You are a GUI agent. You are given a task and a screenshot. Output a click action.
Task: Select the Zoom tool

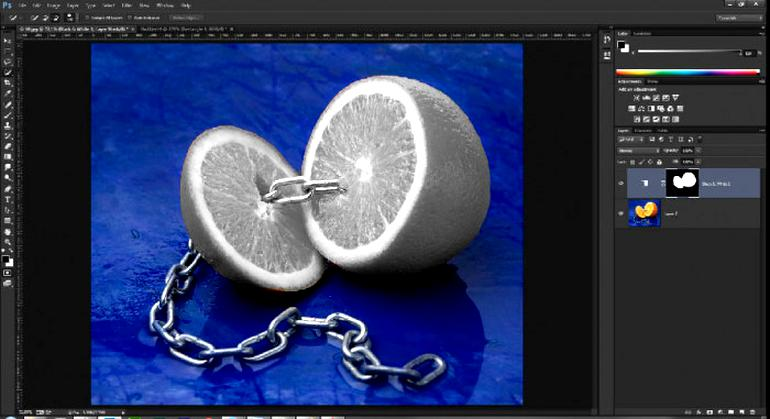(7, 242)
